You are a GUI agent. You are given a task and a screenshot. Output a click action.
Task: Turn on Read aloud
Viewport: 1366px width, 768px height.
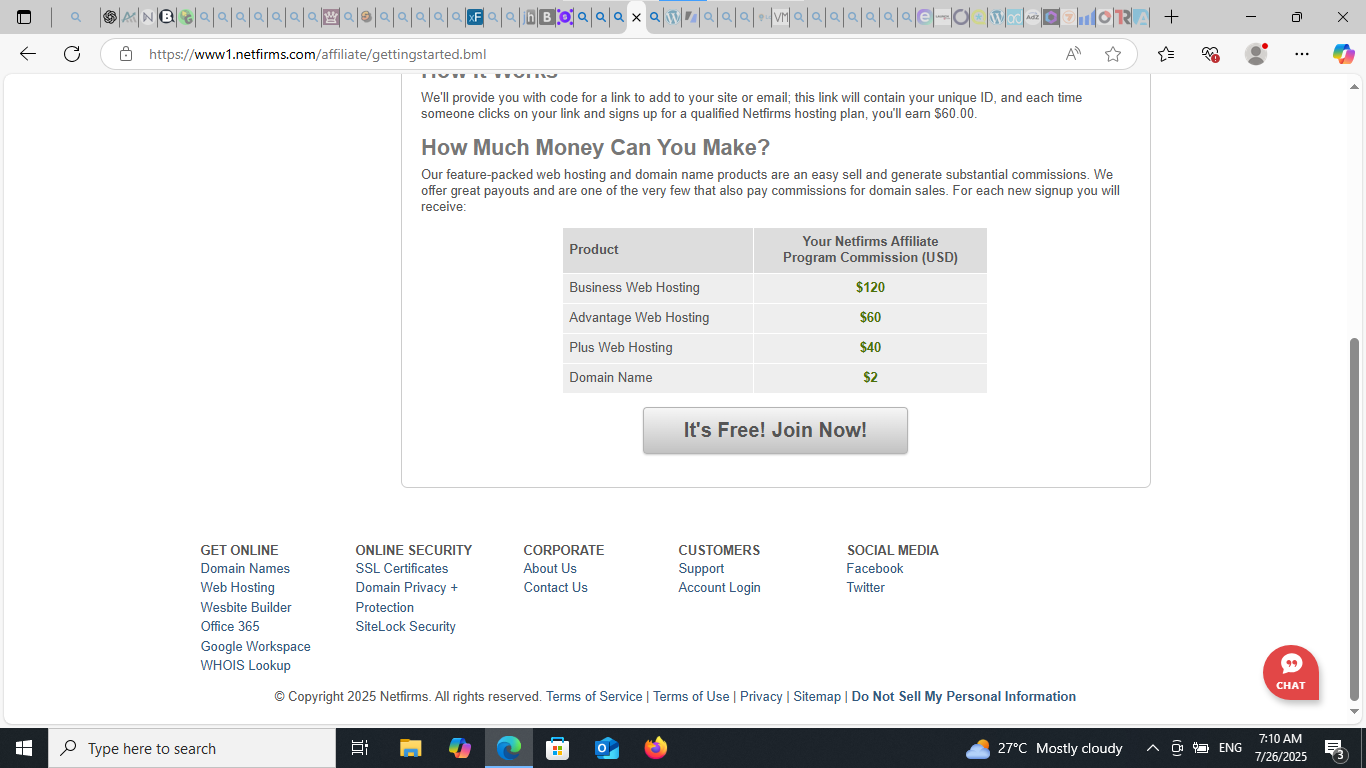click(x=1073, y=54)
